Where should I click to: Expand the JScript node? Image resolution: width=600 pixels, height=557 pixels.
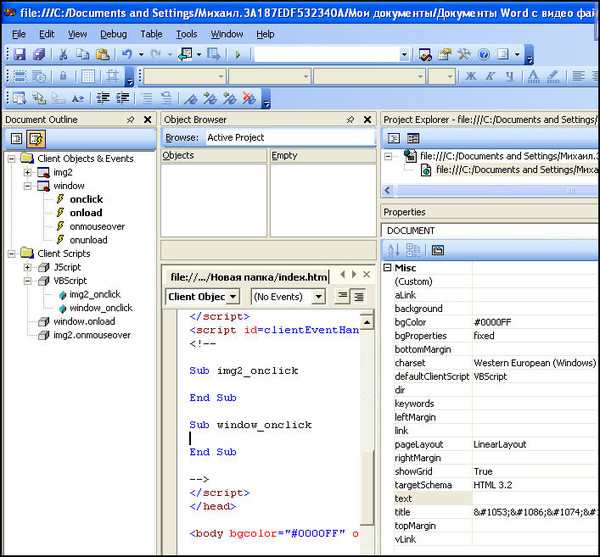click(x=27, y=267)
